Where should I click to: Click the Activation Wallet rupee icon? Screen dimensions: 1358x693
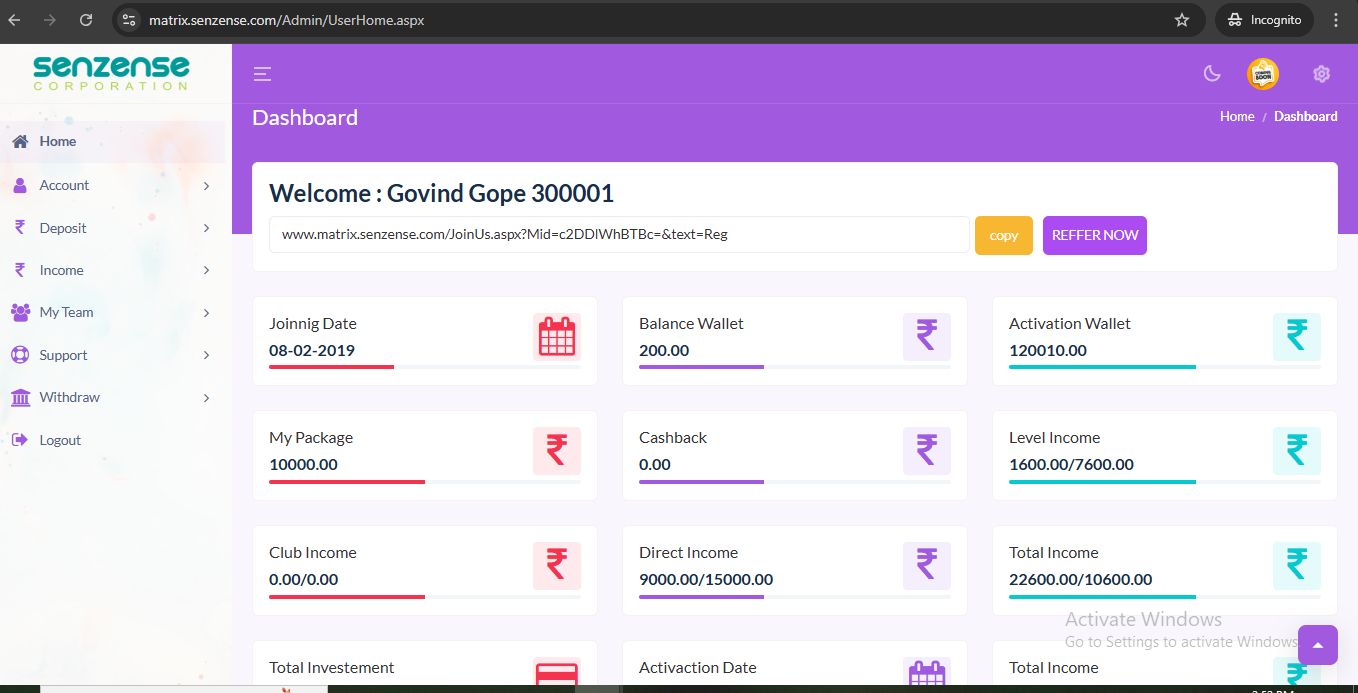pos(1297,337)
